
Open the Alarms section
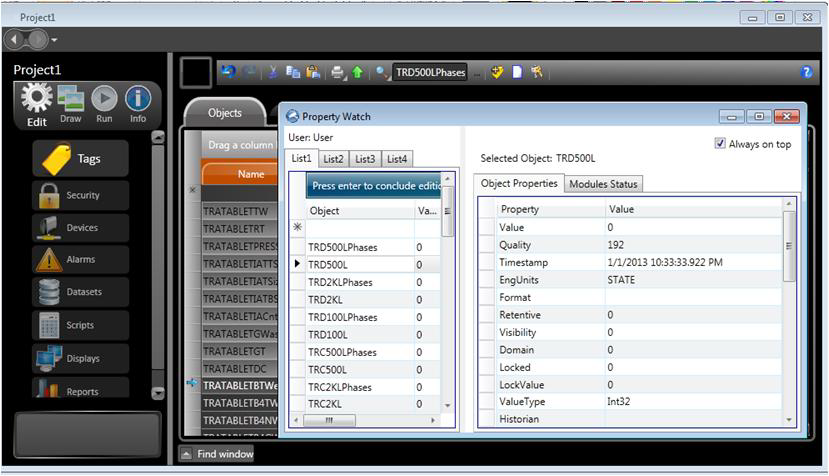81,260
